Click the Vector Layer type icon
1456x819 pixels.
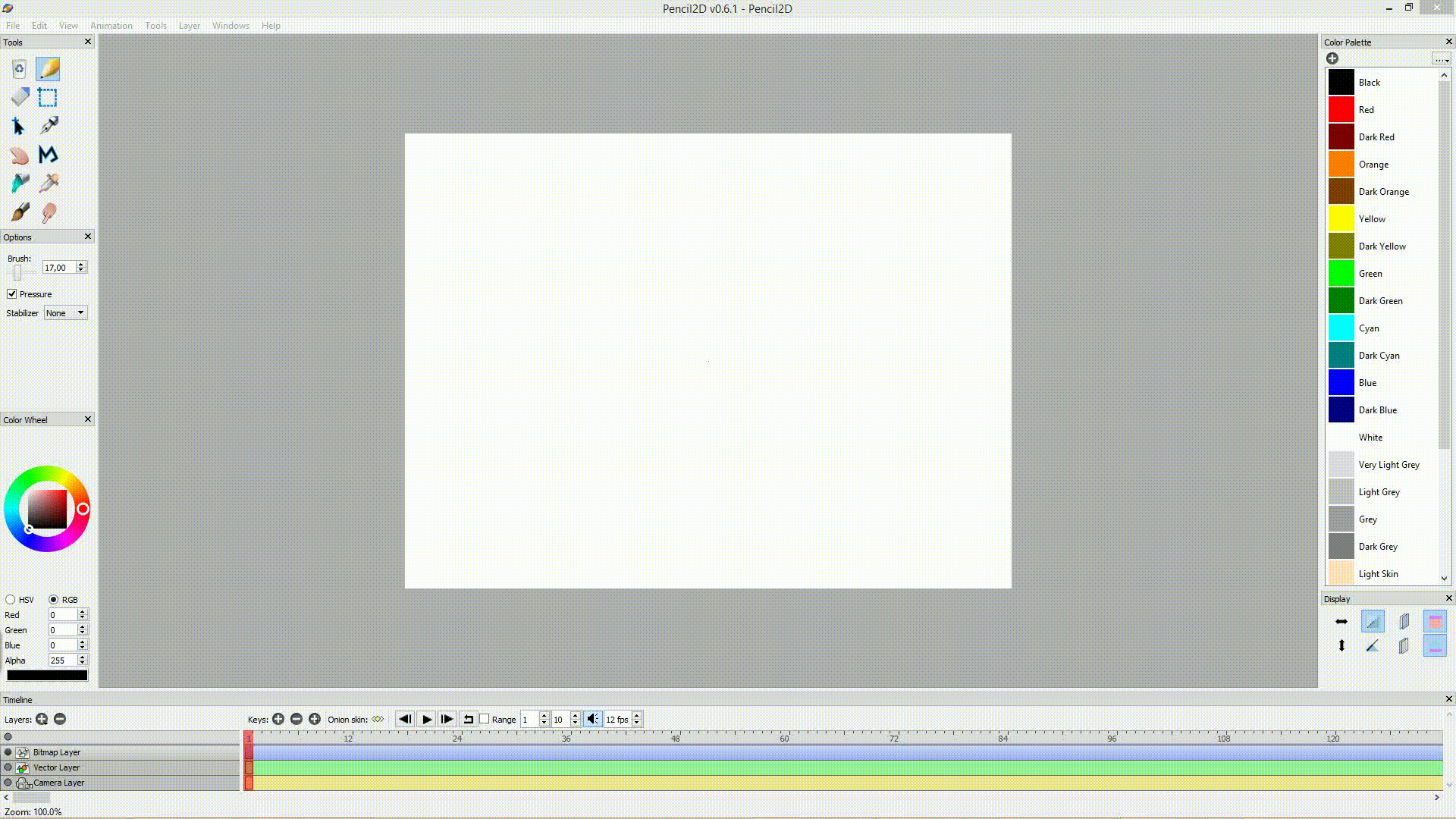coord(23,767)
